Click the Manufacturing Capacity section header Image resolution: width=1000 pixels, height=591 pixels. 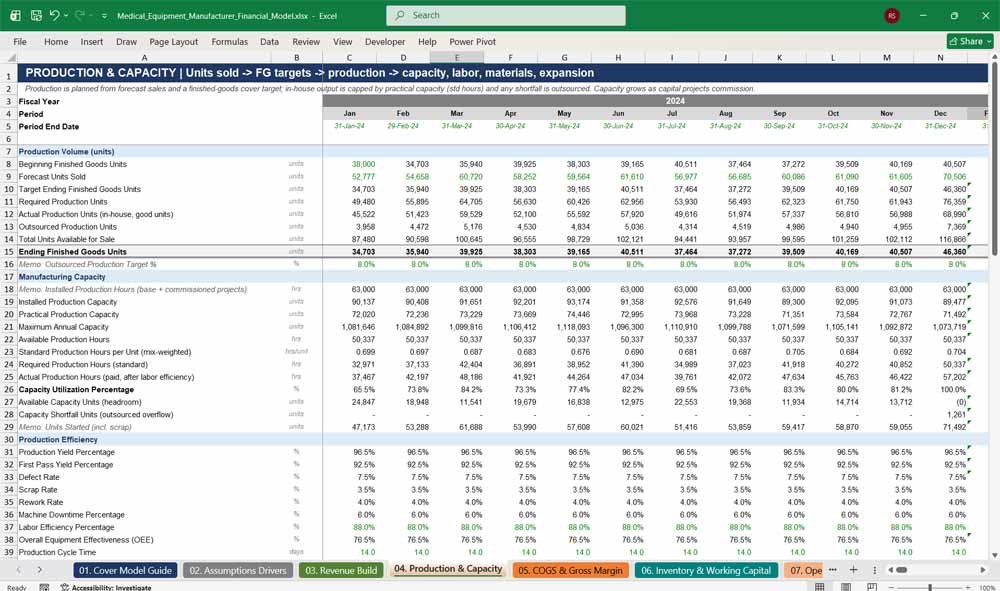tap(62, 277)
